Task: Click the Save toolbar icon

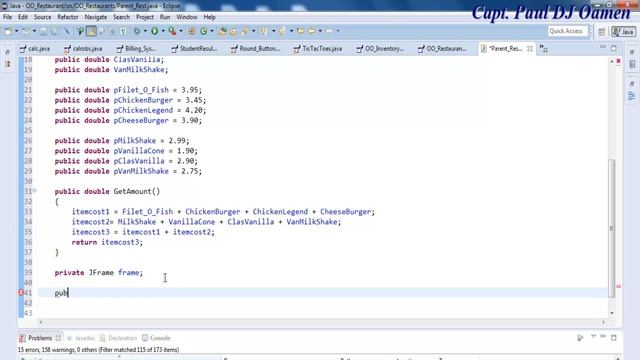Action: (x=43, y=31)
